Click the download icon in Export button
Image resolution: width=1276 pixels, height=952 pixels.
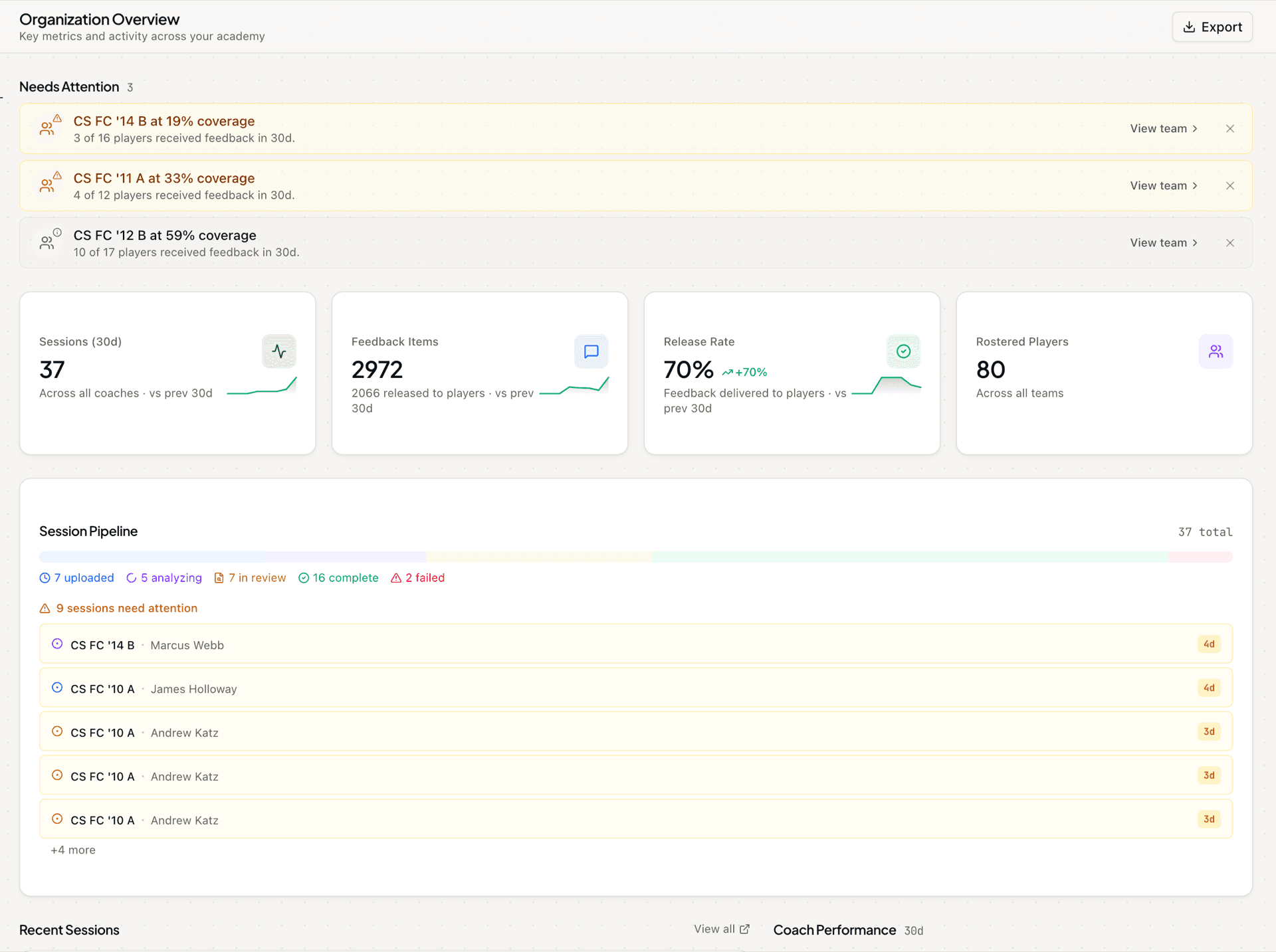point(1189,27)
